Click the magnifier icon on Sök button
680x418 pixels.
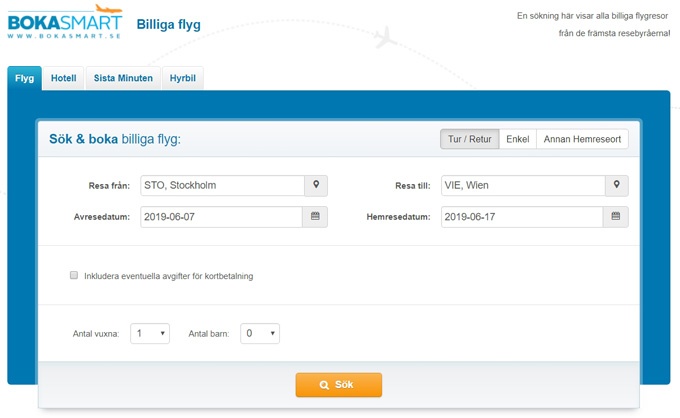coord(324,385)
